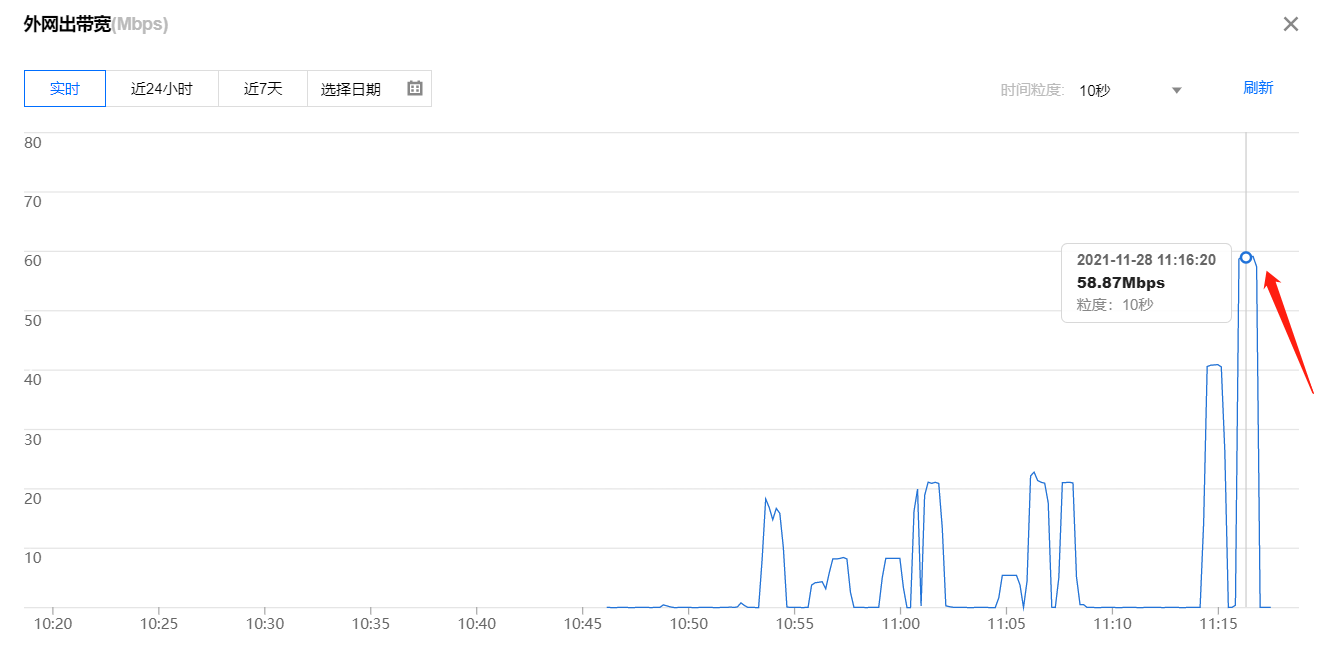Open the calendar date picker icon

click(x=415, y=88)
